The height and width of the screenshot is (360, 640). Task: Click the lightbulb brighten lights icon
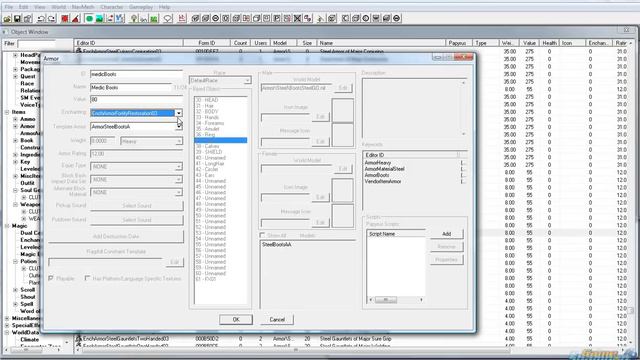pos(133,18)
